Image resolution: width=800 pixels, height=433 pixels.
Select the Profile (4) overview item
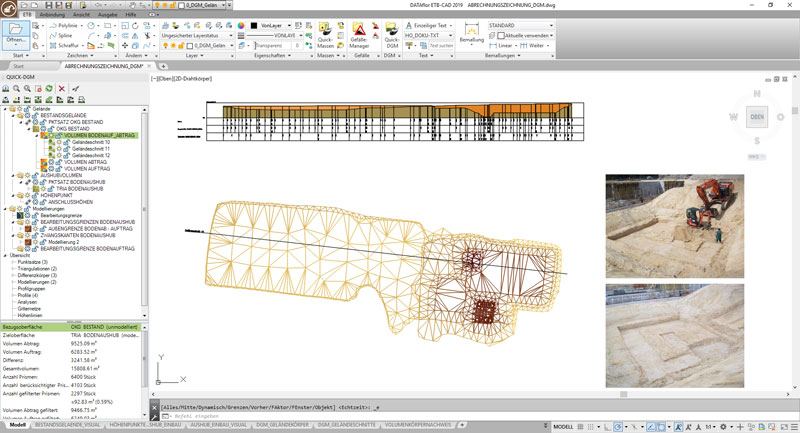click(x=28, y=295)
